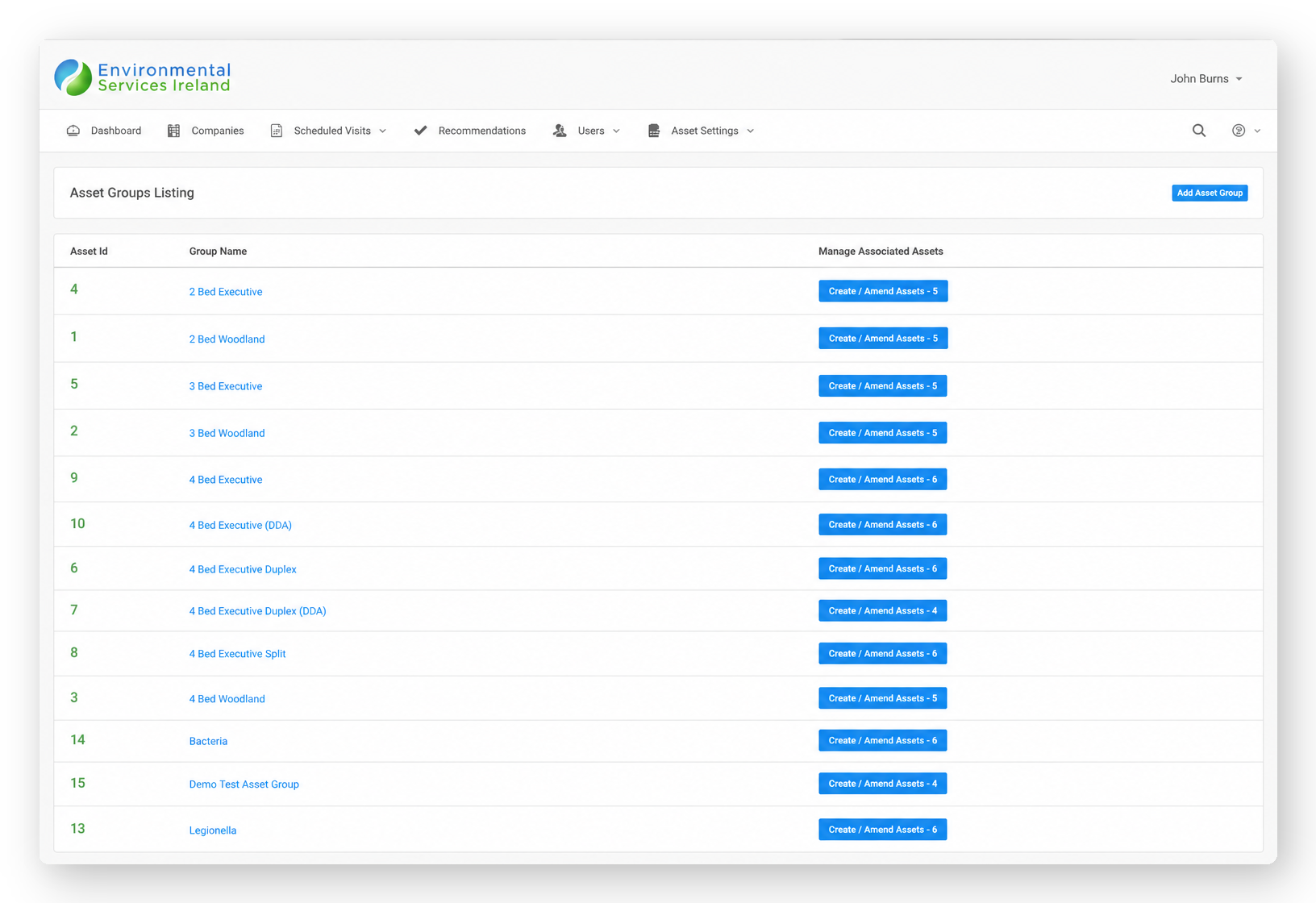Viewport: 1316px width, 903px height.
Task: Click the search magnifier icon
Action: [1199, 131]
